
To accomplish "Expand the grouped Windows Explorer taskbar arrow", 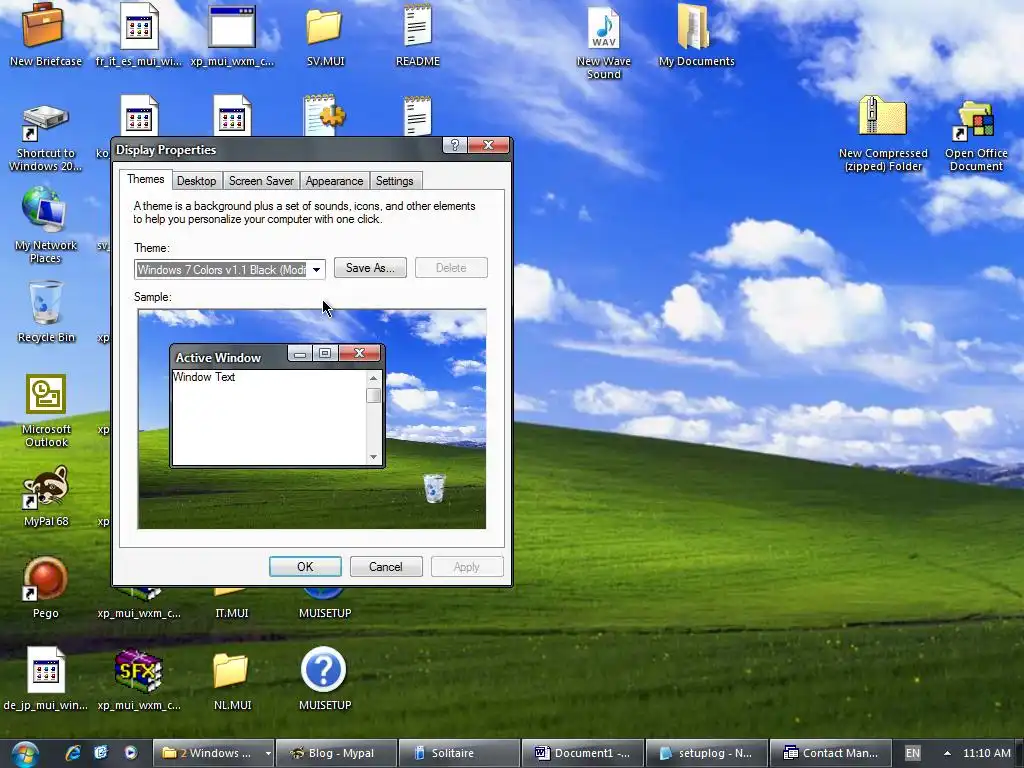I will coord(268,753).
